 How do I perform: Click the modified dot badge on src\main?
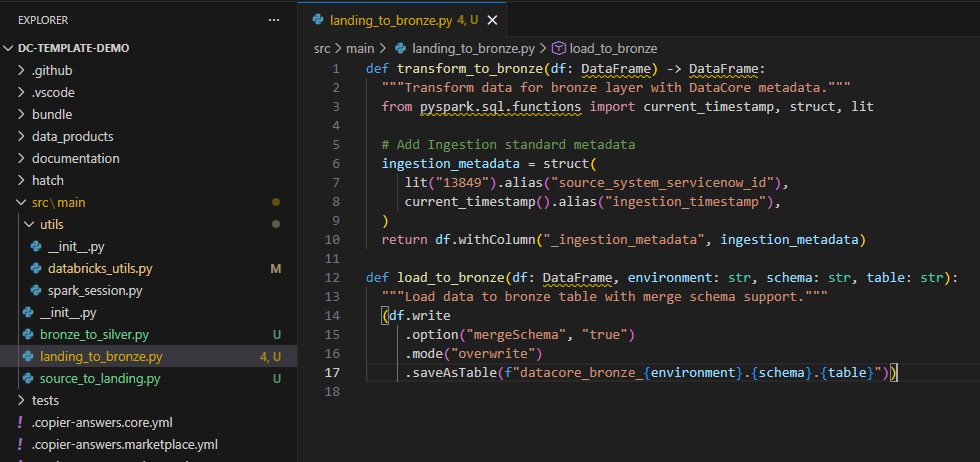[x=276, y=203]
